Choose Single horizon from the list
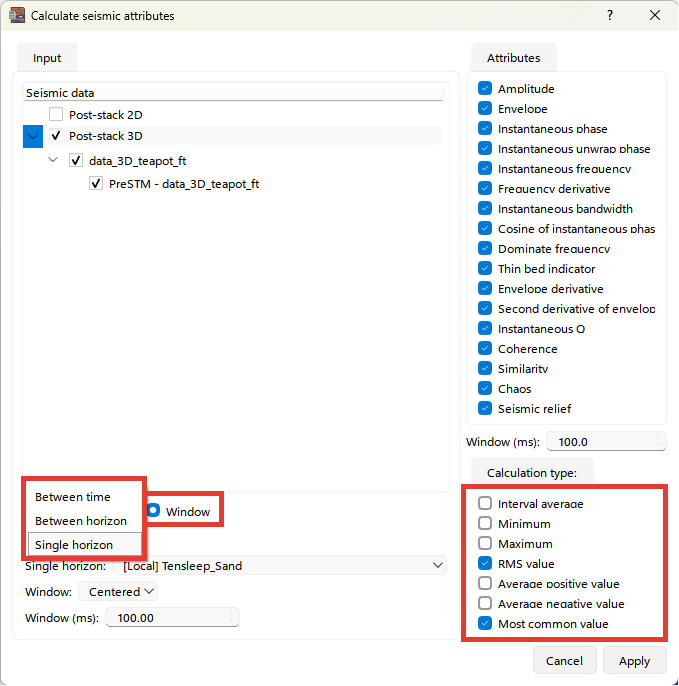The height and width of the screenshot is (686, 679). coord(84,545)
